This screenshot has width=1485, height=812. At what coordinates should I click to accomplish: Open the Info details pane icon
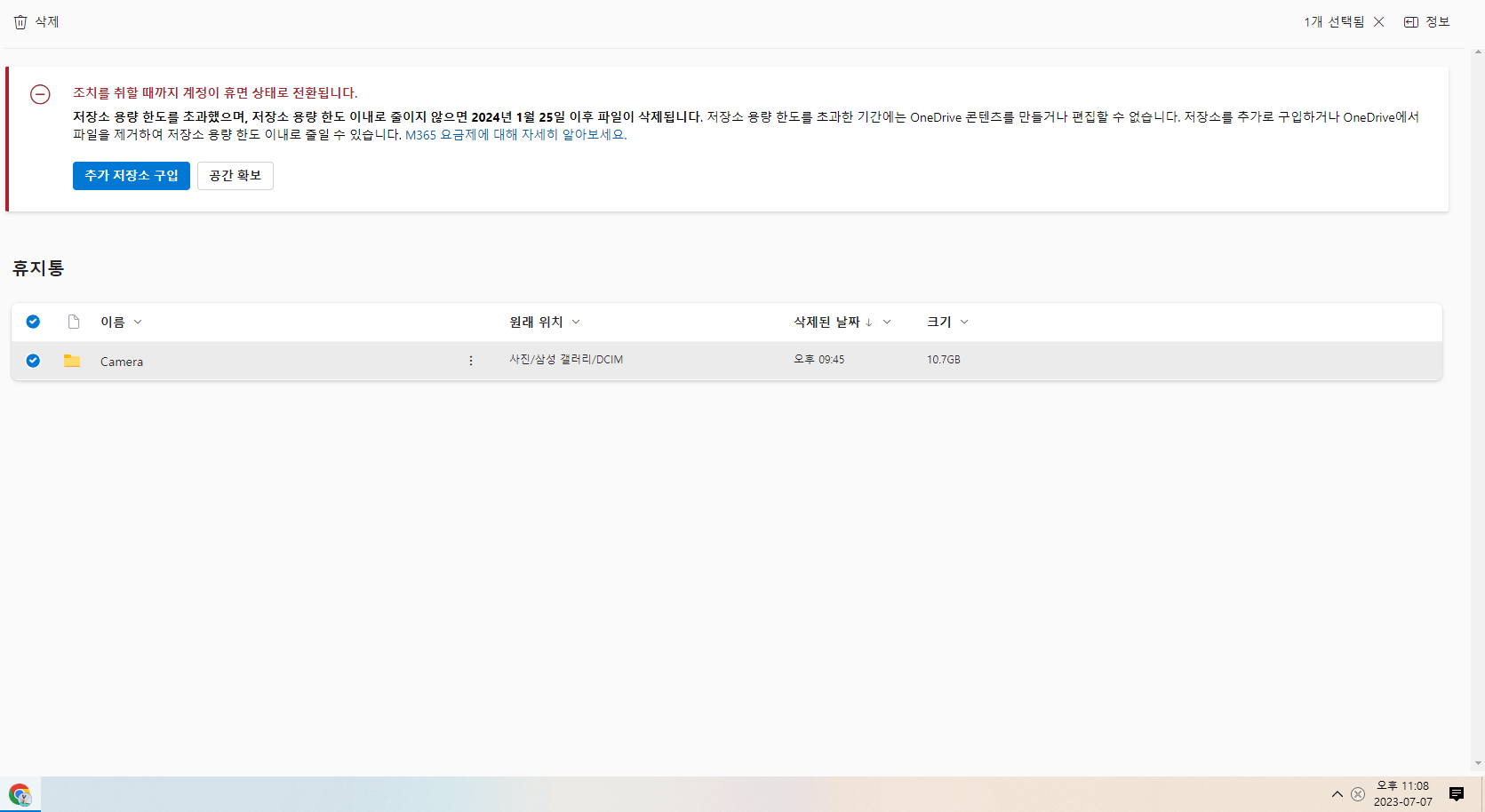click(x=1411, y=22)
